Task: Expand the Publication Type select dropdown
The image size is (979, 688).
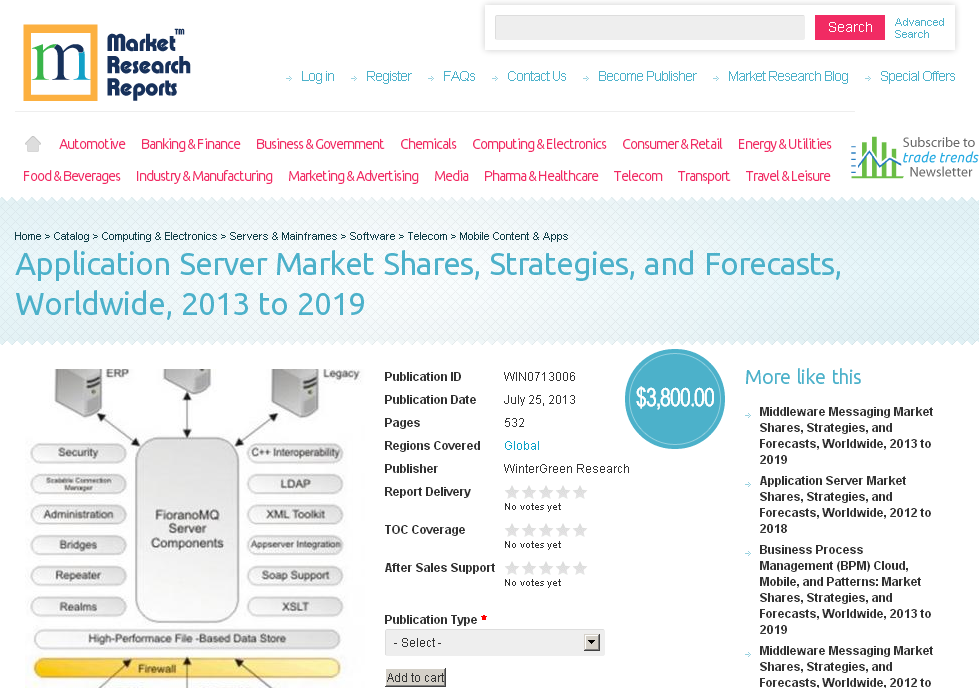Action: [x=494, y=642]
